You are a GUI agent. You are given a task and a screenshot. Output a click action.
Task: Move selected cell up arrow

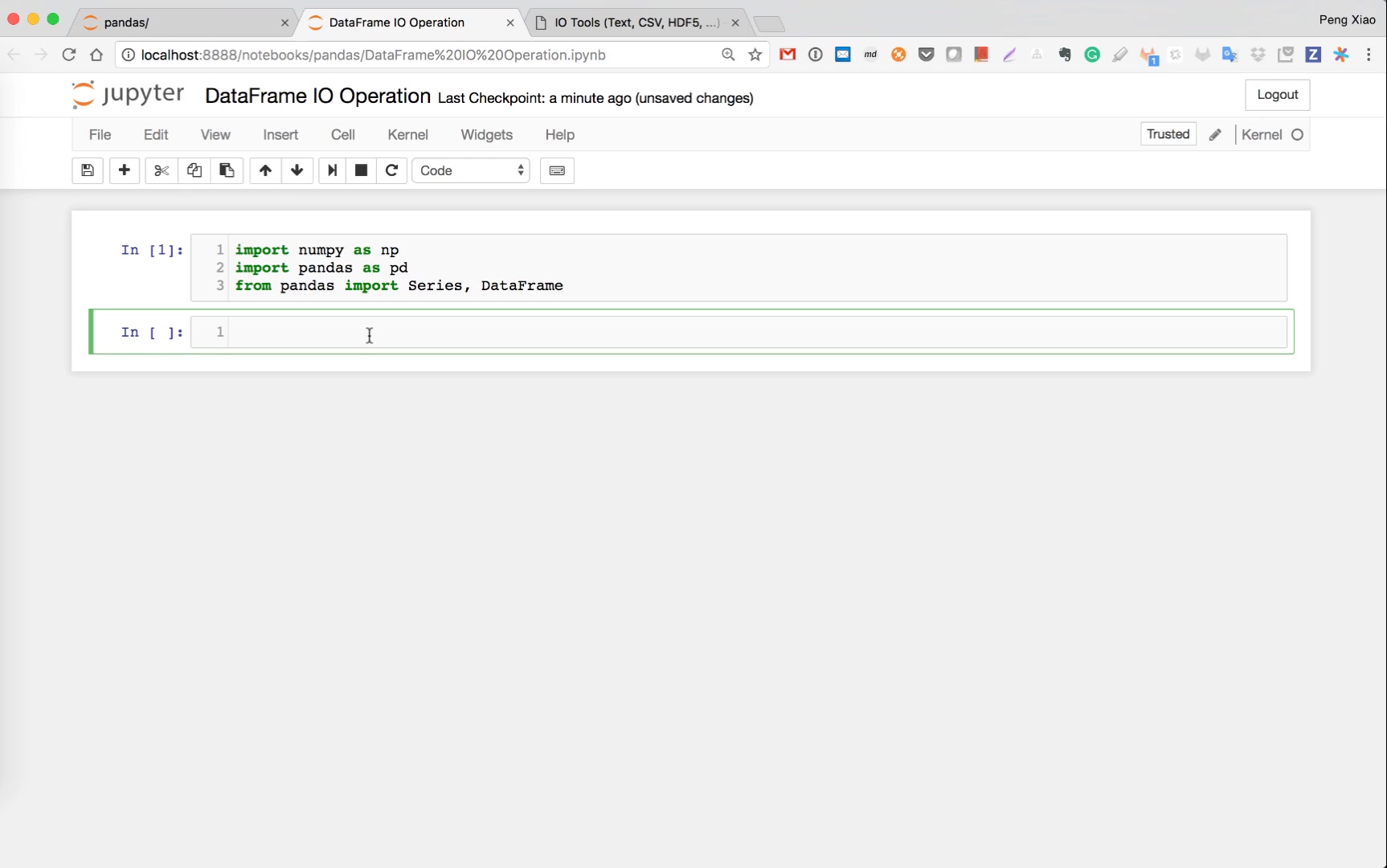[265, 170]
